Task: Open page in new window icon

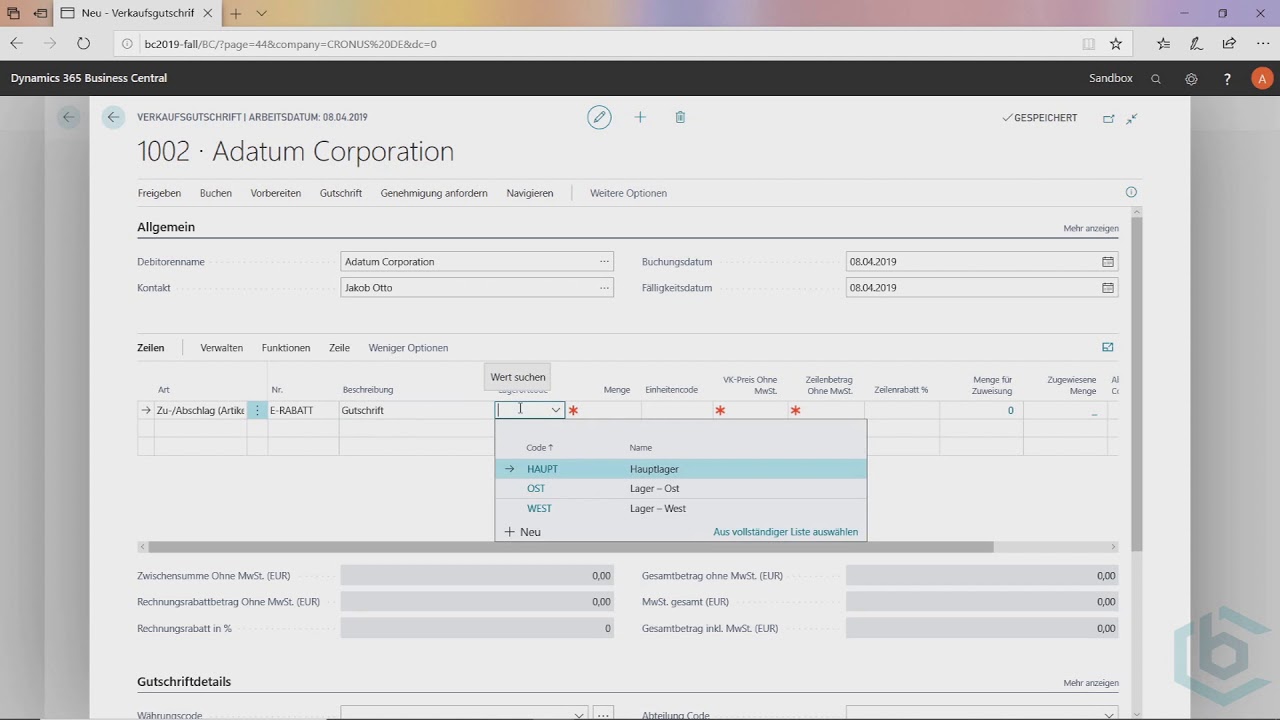Action: point(1108,118)
